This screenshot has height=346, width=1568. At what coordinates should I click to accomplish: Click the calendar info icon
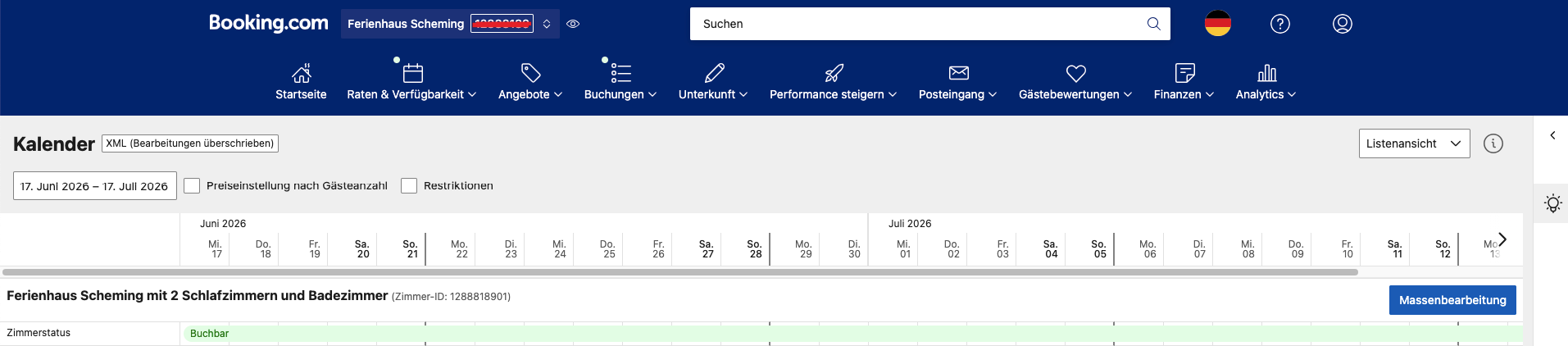point(1493,143)
